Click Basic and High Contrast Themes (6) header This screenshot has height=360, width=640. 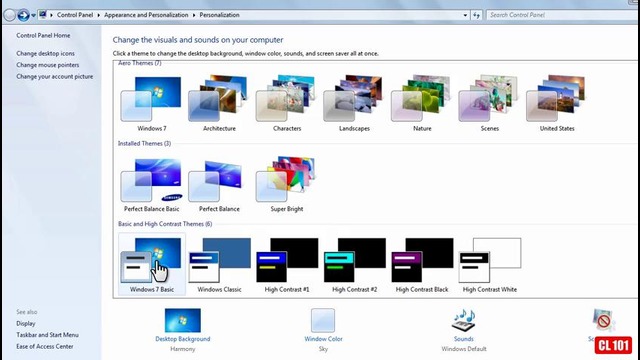165,224
